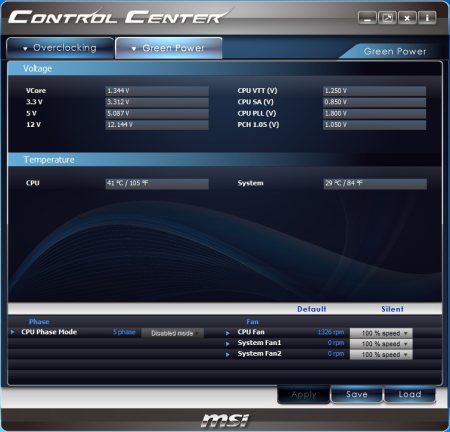The height and width of the screenshot is (432, 450).
Task: Click the Save button
Action: click(357, 395)
